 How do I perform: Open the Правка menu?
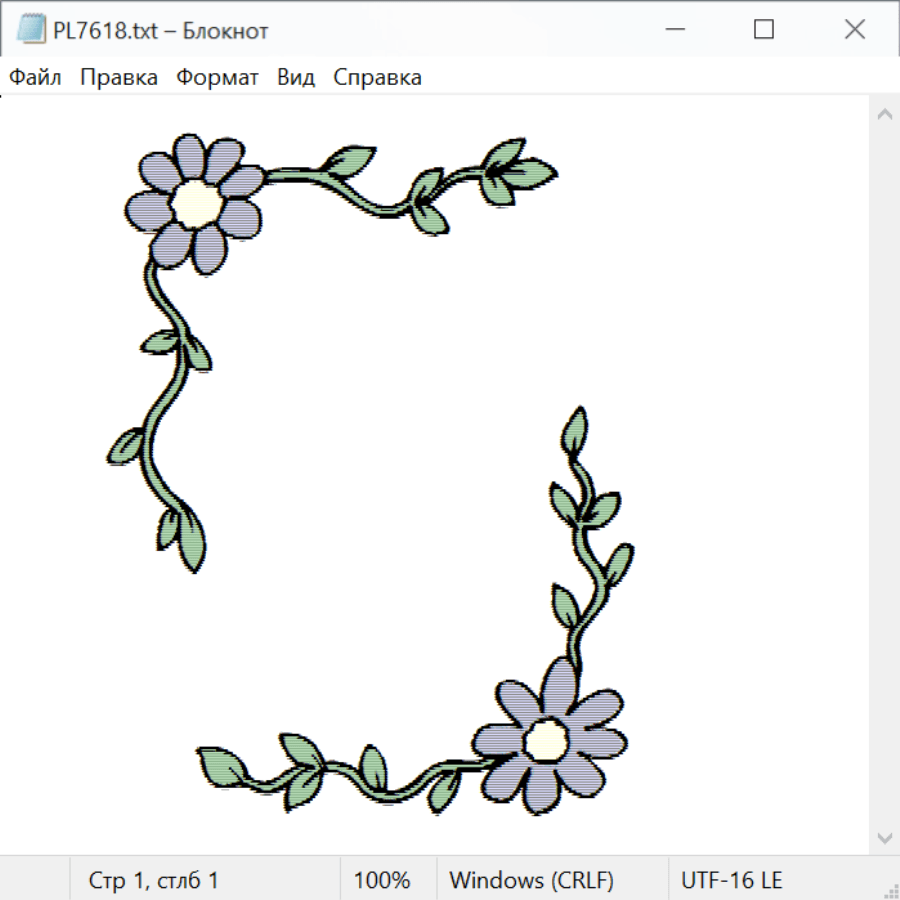point(119,77)
